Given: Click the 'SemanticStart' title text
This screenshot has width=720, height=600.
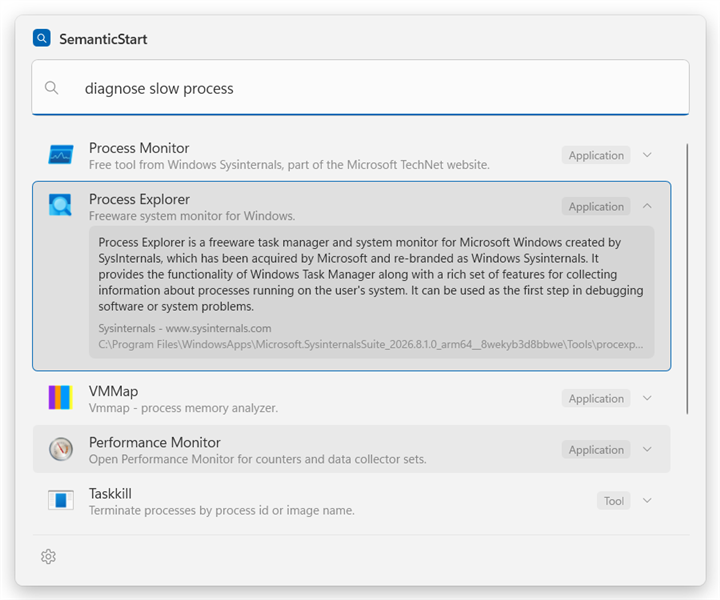Looking at the screenshot, I should [x=103, y=39].
